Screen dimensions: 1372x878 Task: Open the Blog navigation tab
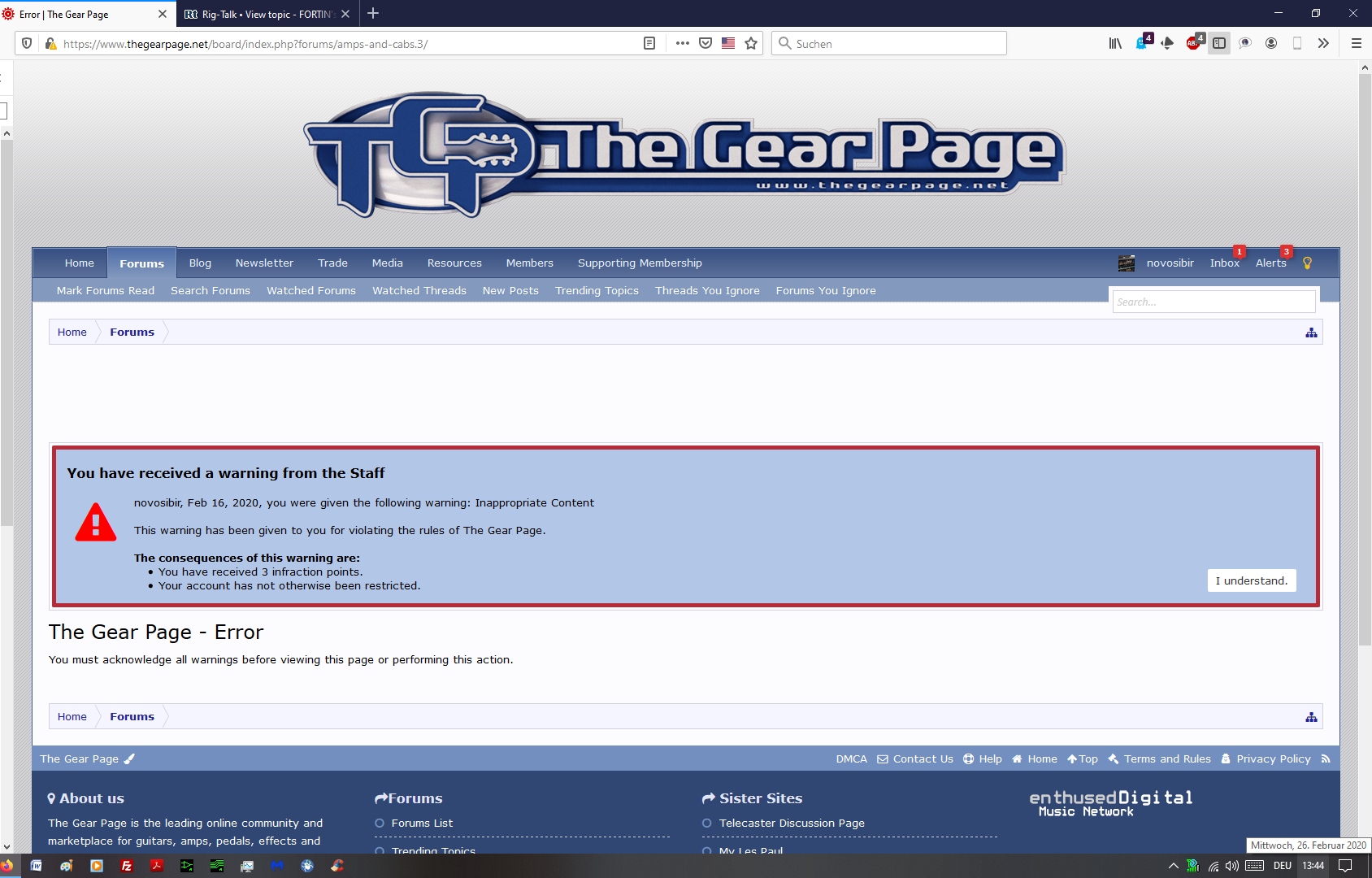click(200, 263)
